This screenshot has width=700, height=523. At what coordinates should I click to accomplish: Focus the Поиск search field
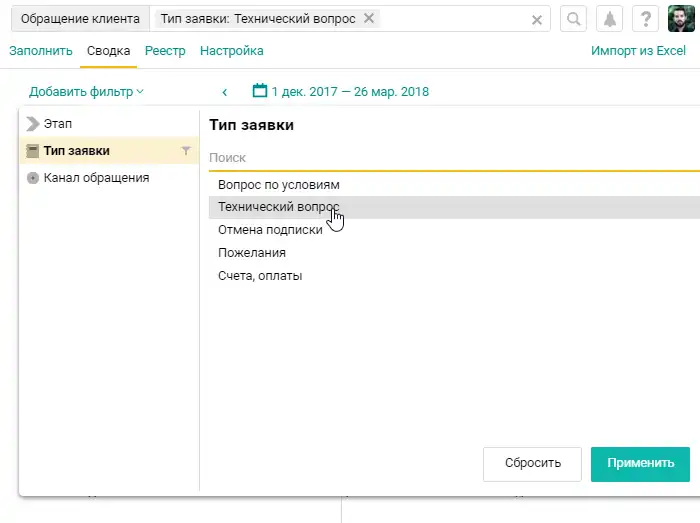click(454, 158)
